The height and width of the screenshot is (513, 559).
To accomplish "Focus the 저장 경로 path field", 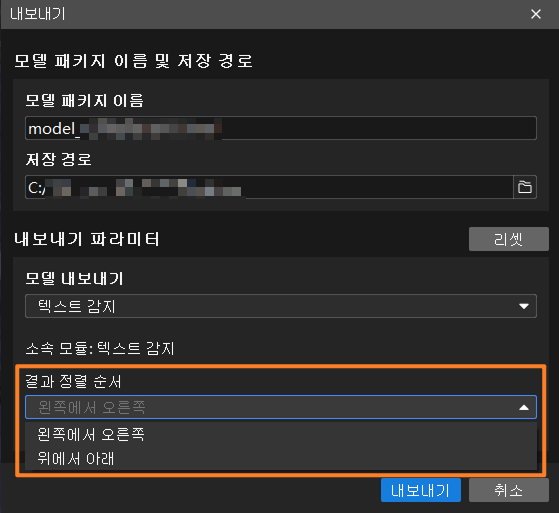I will [269, 187].
